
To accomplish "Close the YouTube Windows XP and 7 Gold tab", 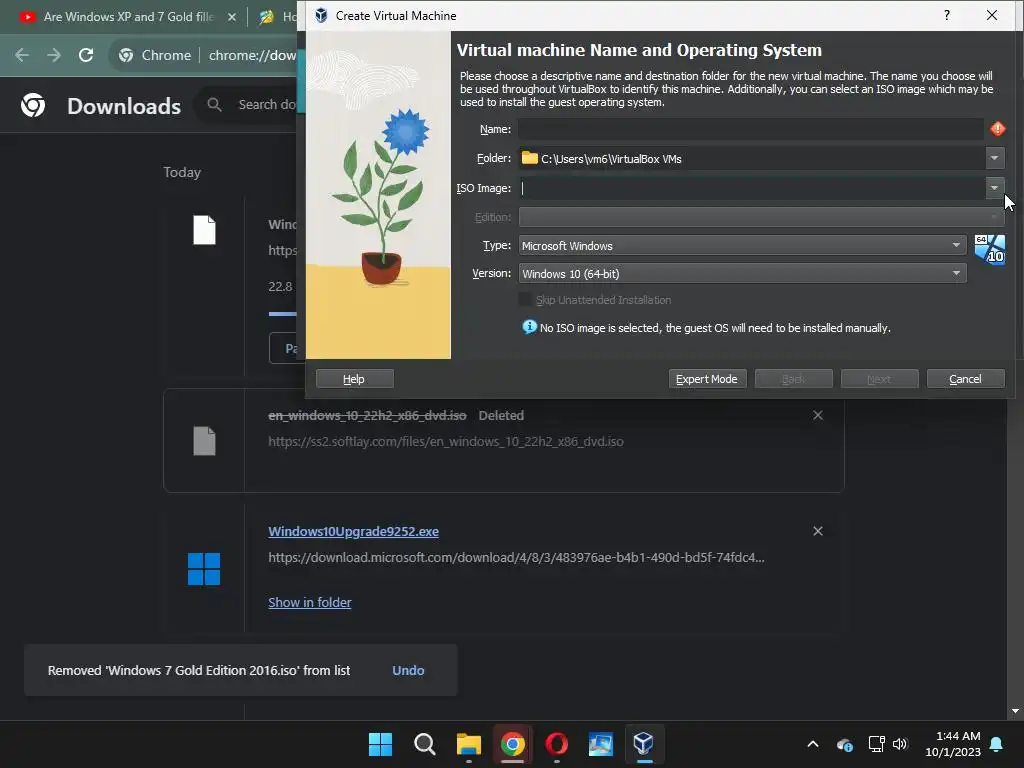I will pyautogui.click(x=231, y=17).
